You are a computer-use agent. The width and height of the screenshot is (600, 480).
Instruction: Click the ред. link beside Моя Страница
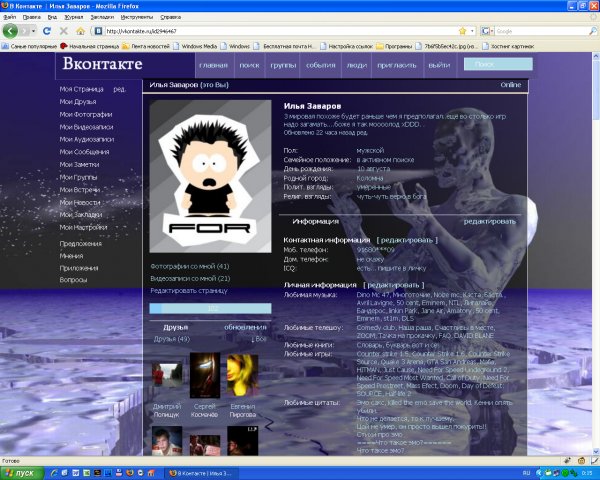point(119,89)
